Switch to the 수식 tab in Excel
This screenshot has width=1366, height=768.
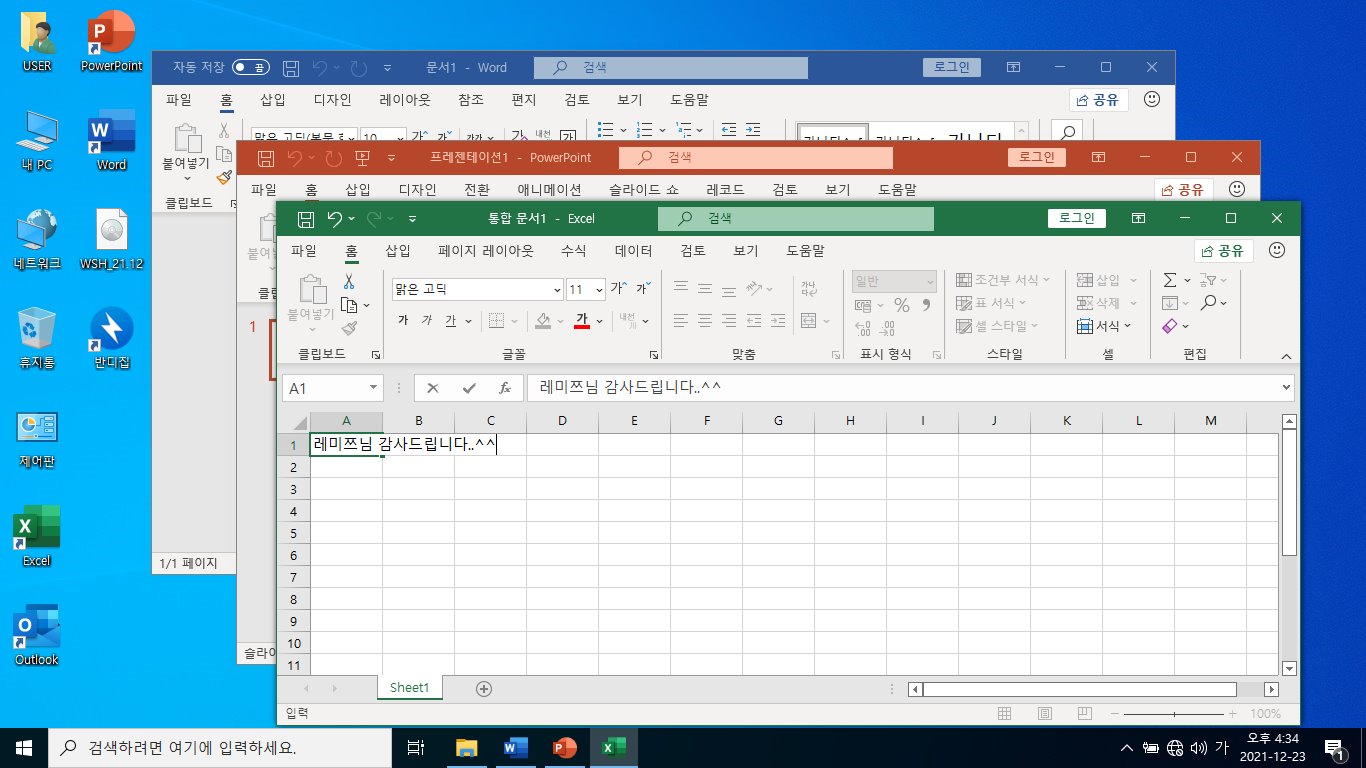click(x=574, y=251)
